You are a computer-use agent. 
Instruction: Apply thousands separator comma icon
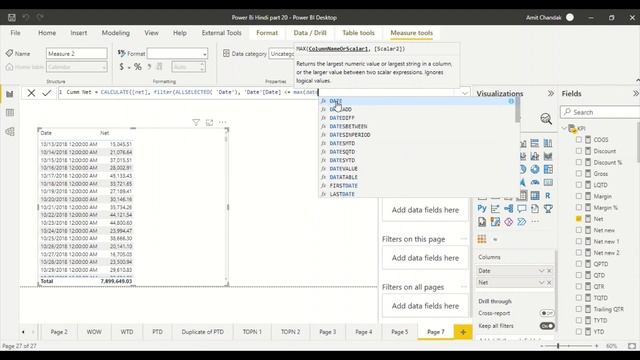point(149,67)
